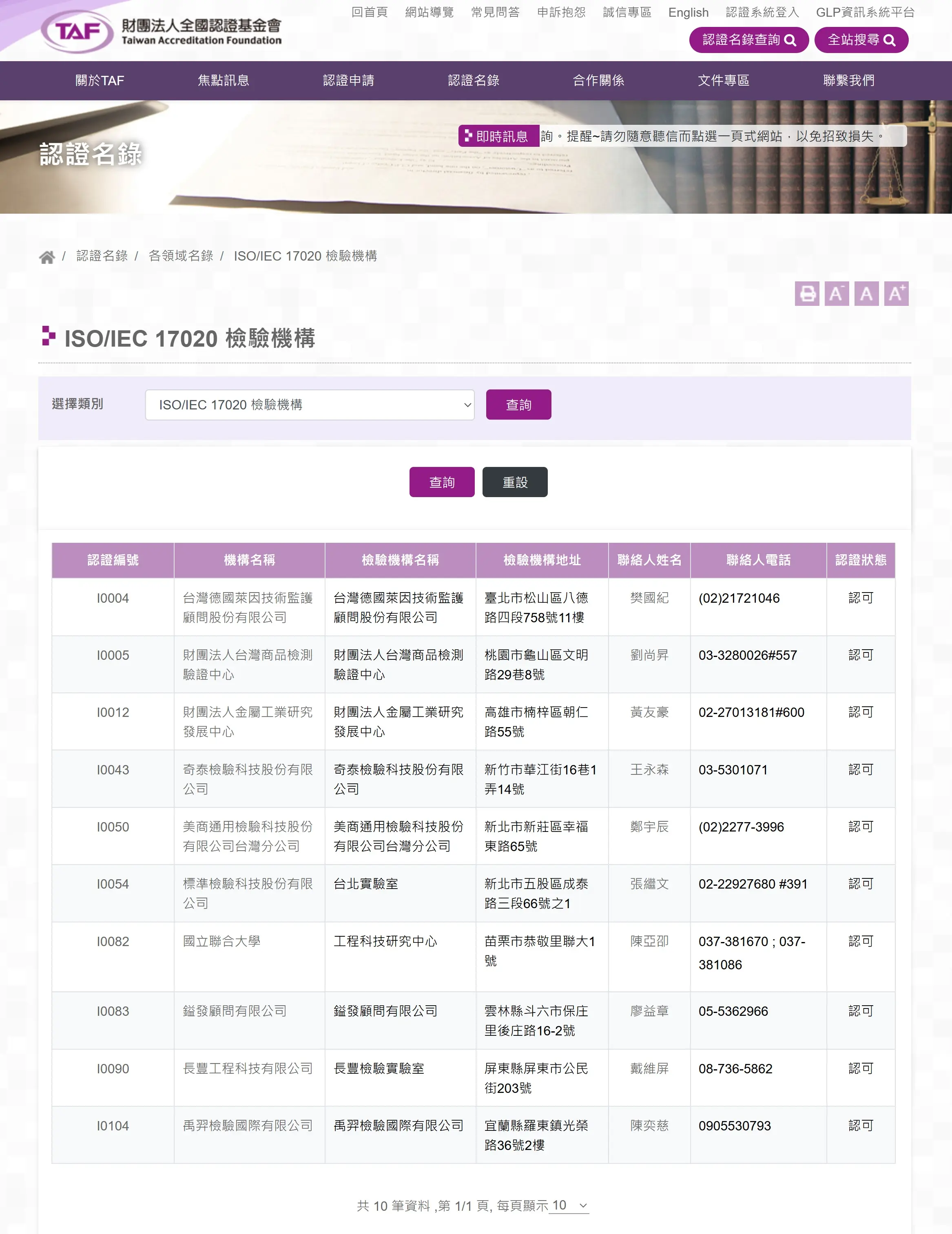Image resolution: width=952 pixels, height=1234 pixels.
Task: Open organization 國立聯合大學 link
Action: [x=221, y=941]
